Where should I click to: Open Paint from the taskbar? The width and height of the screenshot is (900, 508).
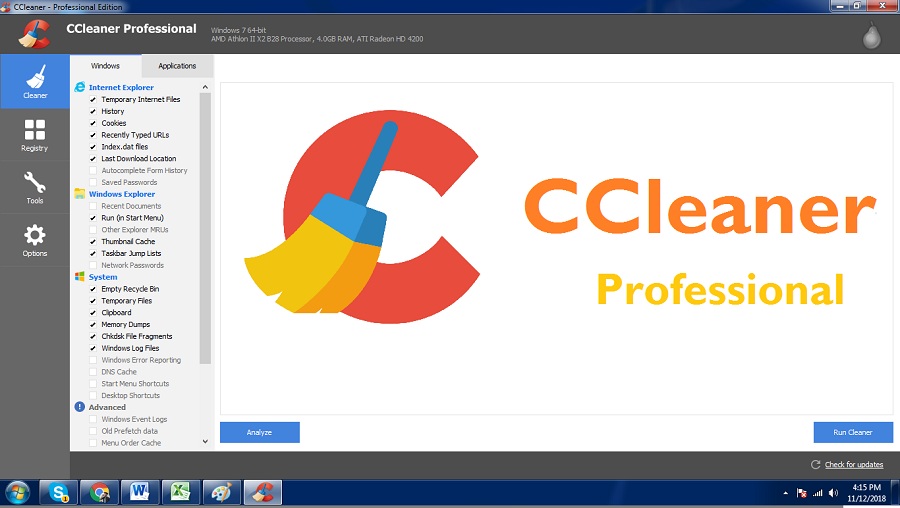pos(222,493)
